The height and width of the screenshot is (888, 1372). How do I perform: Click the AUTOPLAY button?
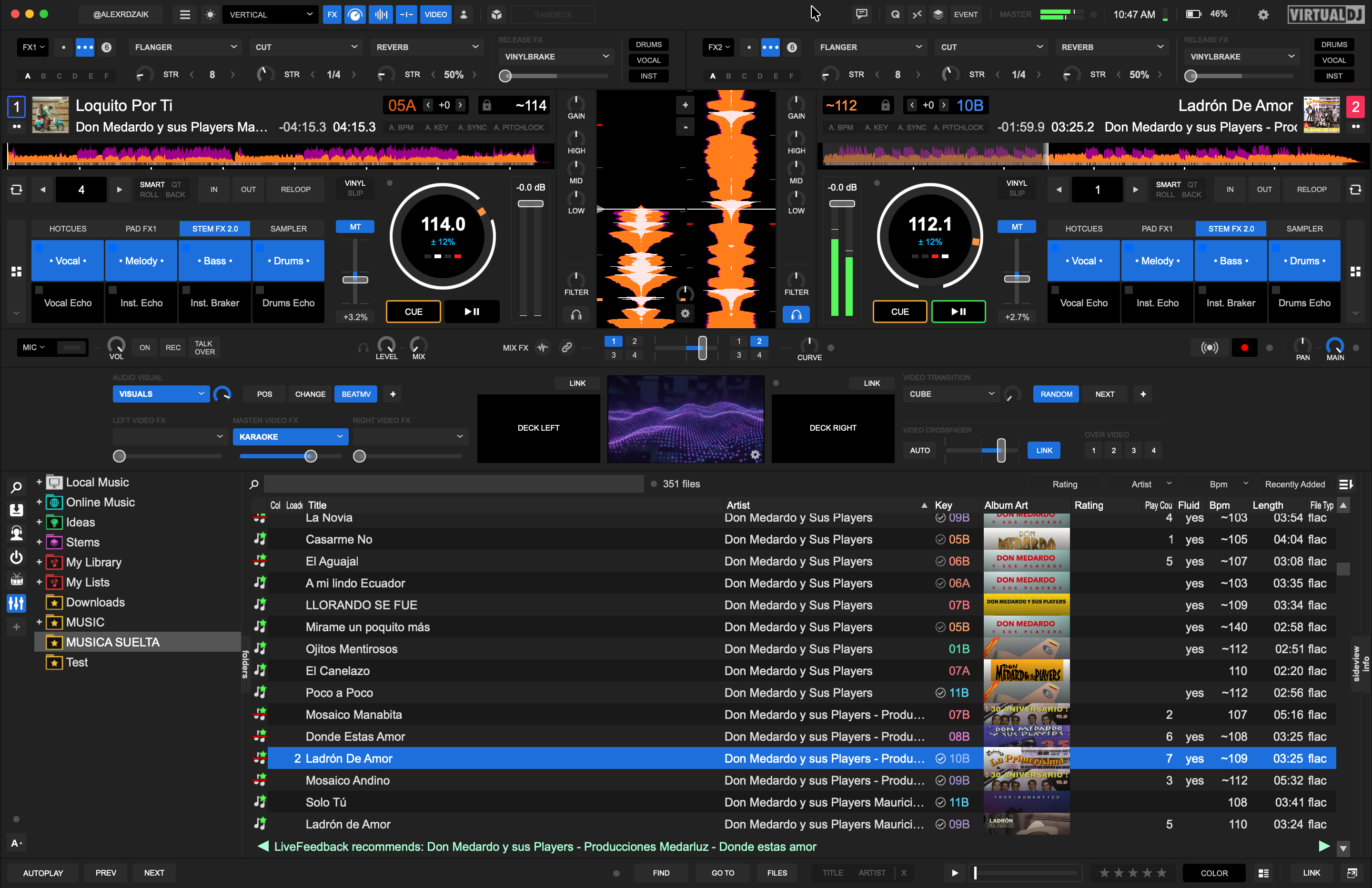pos(43,872)
